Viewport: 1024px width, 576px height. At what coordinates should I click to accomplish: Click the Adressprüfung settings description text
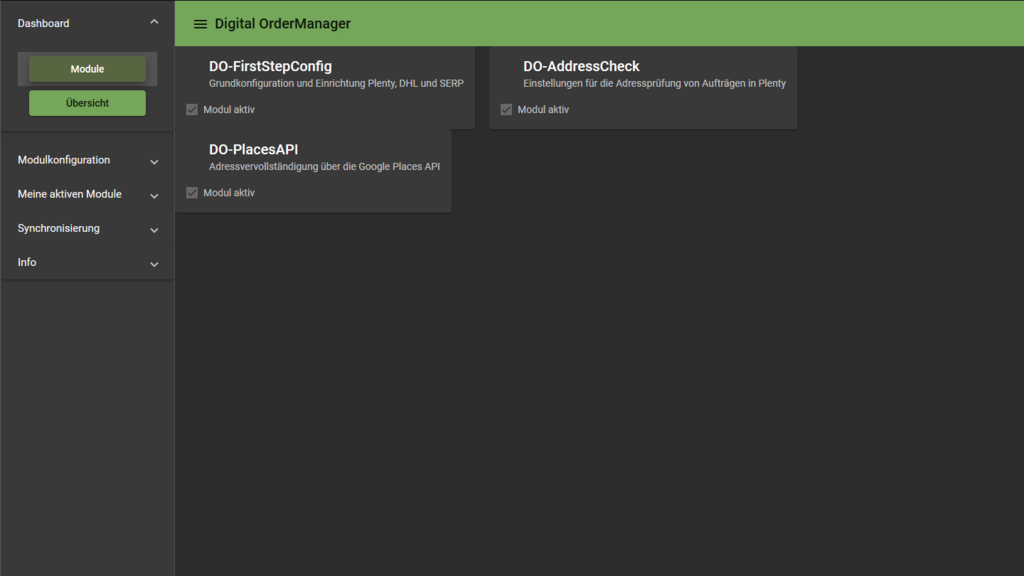click(654, 84)
